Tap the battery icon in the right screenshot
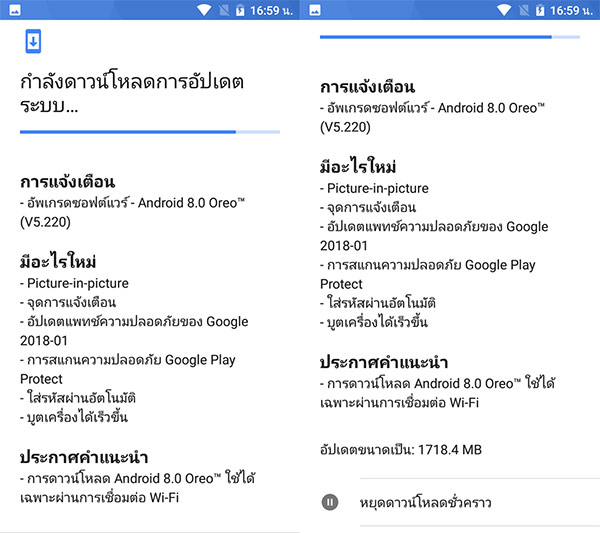The image size is (600, 533). [x=539, y=10]
